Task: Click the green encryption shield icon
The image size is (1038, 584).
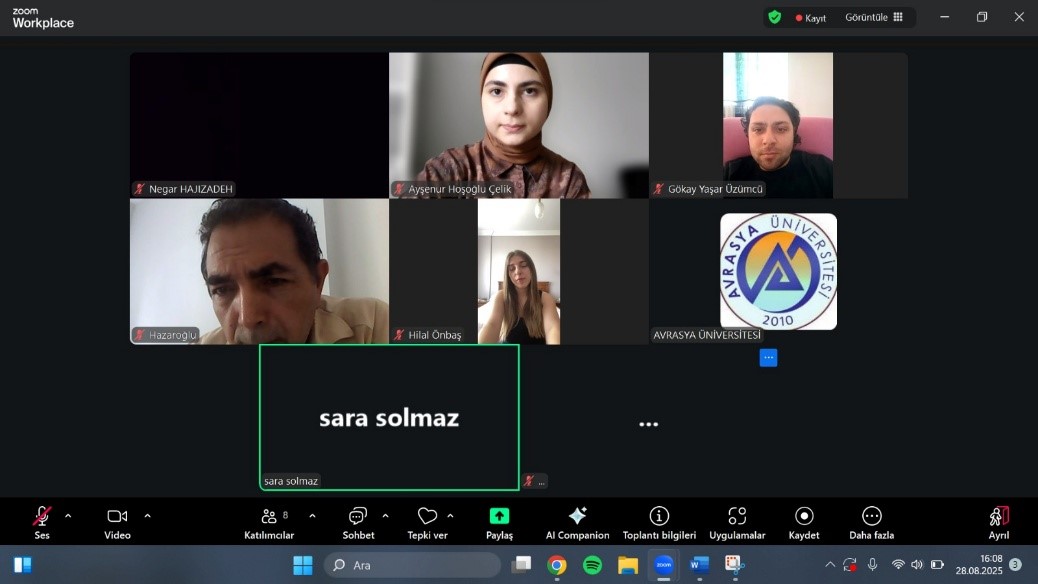Action: coord(774,17)
